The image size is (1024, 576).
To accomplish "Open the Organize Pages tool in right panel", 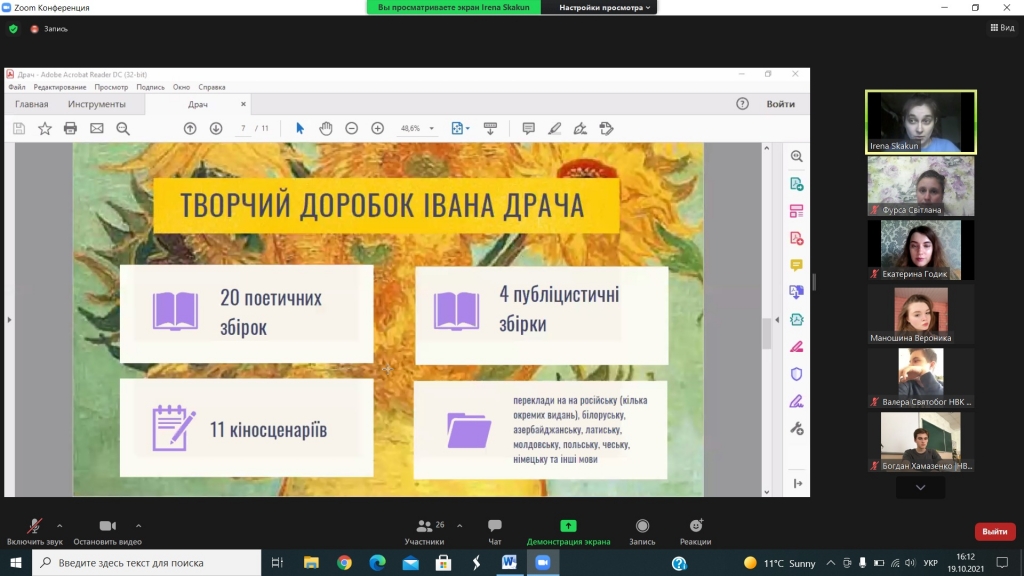I will 797,211.
